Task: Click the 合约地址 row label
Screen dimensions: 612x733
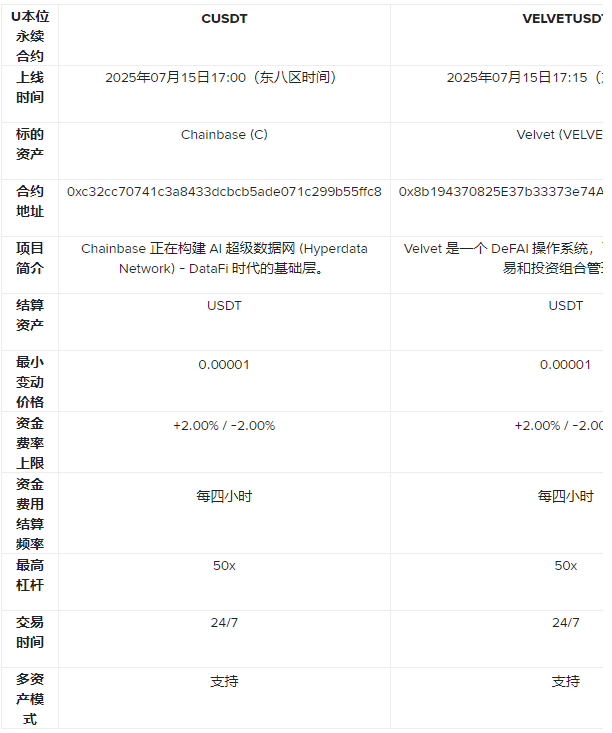Action: click(x=30, y=201)
